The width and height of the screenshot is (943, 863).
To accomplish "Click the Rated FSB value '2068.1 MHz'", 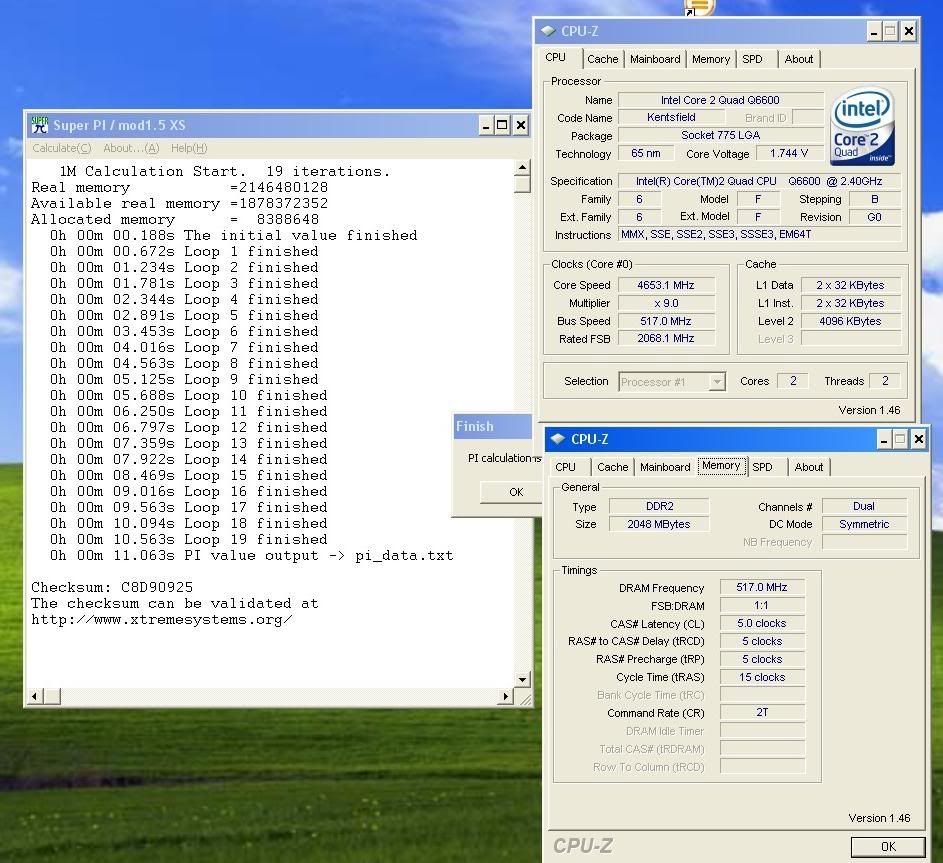I will 666,339.
